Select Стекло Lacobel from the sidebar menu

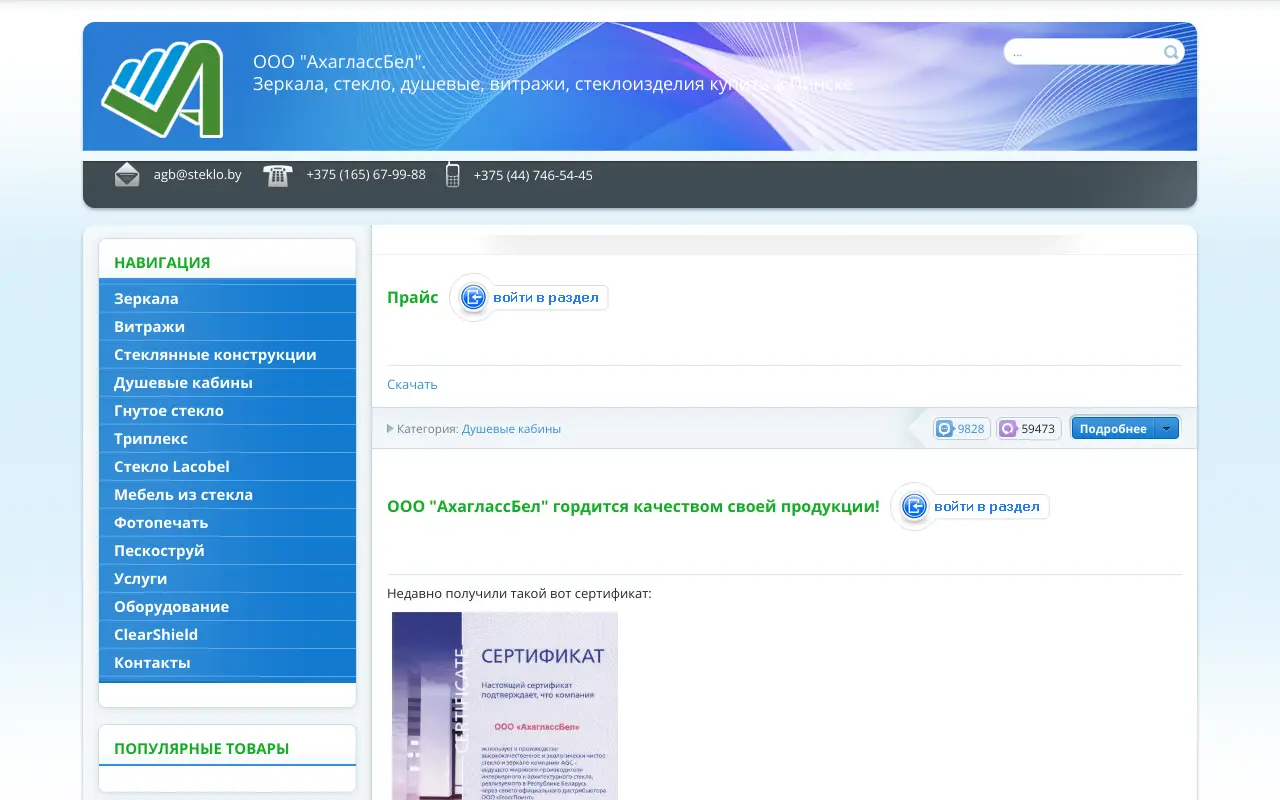click(x=172, y=467)
